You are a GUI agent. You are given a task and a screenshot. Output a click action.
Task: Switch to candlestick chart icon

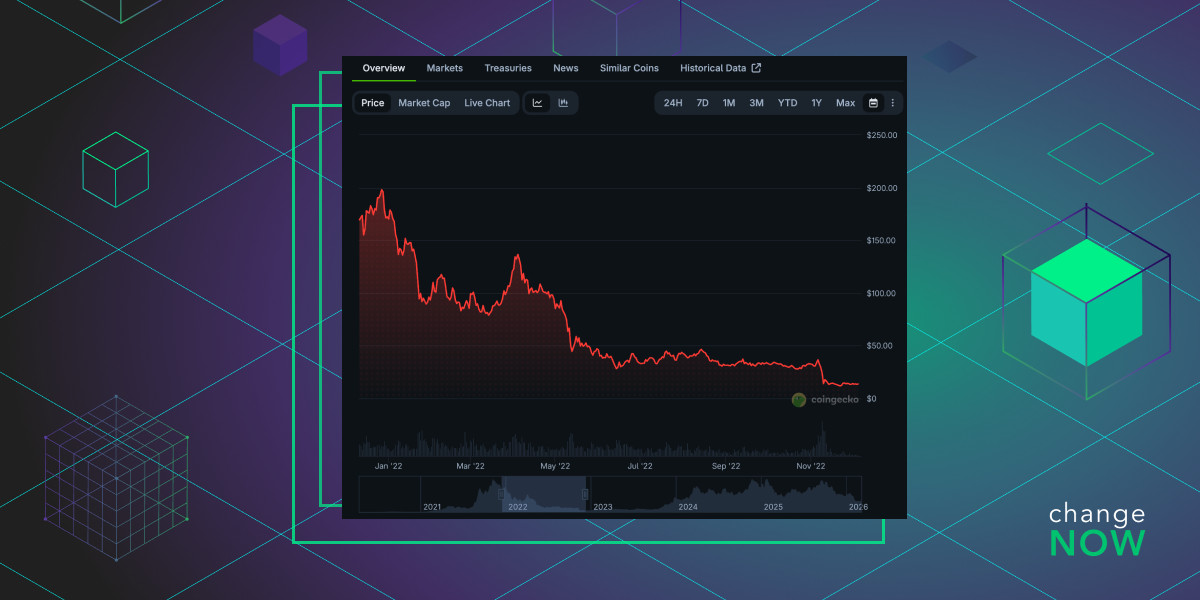tap(563, 103)
